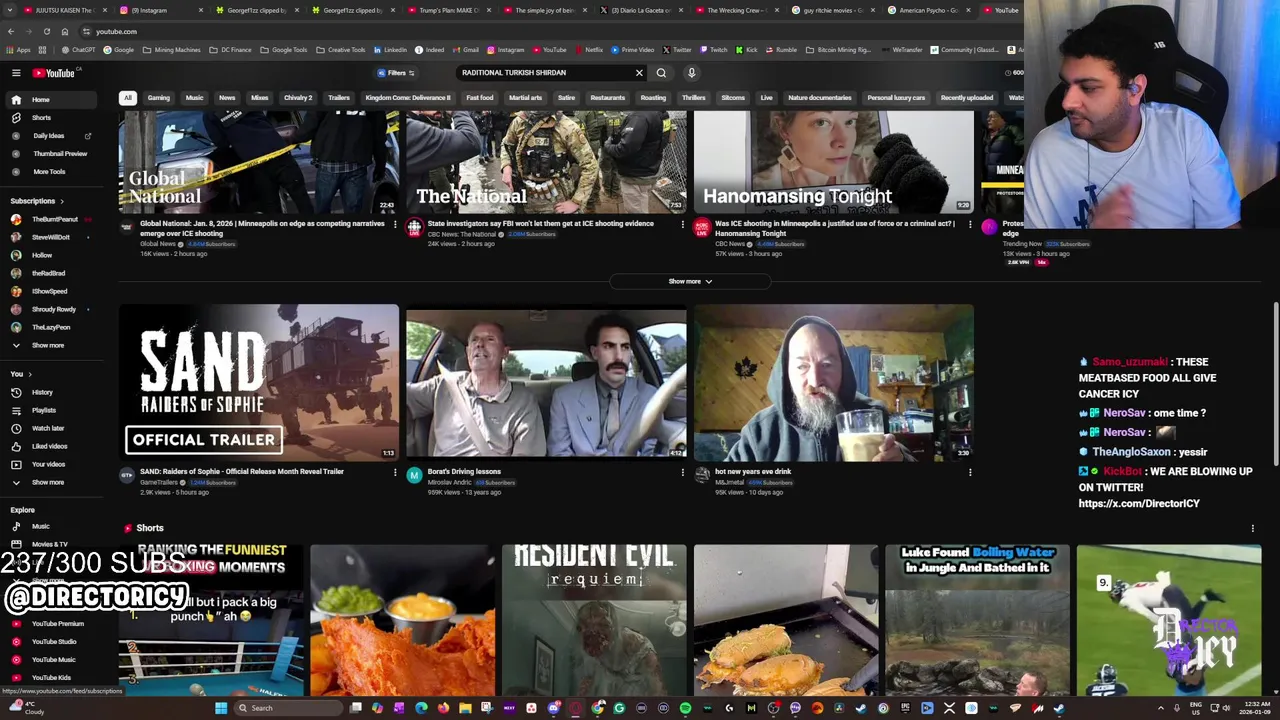
Task: Open the ChatGPT bookmark
Action: (79, 50)
